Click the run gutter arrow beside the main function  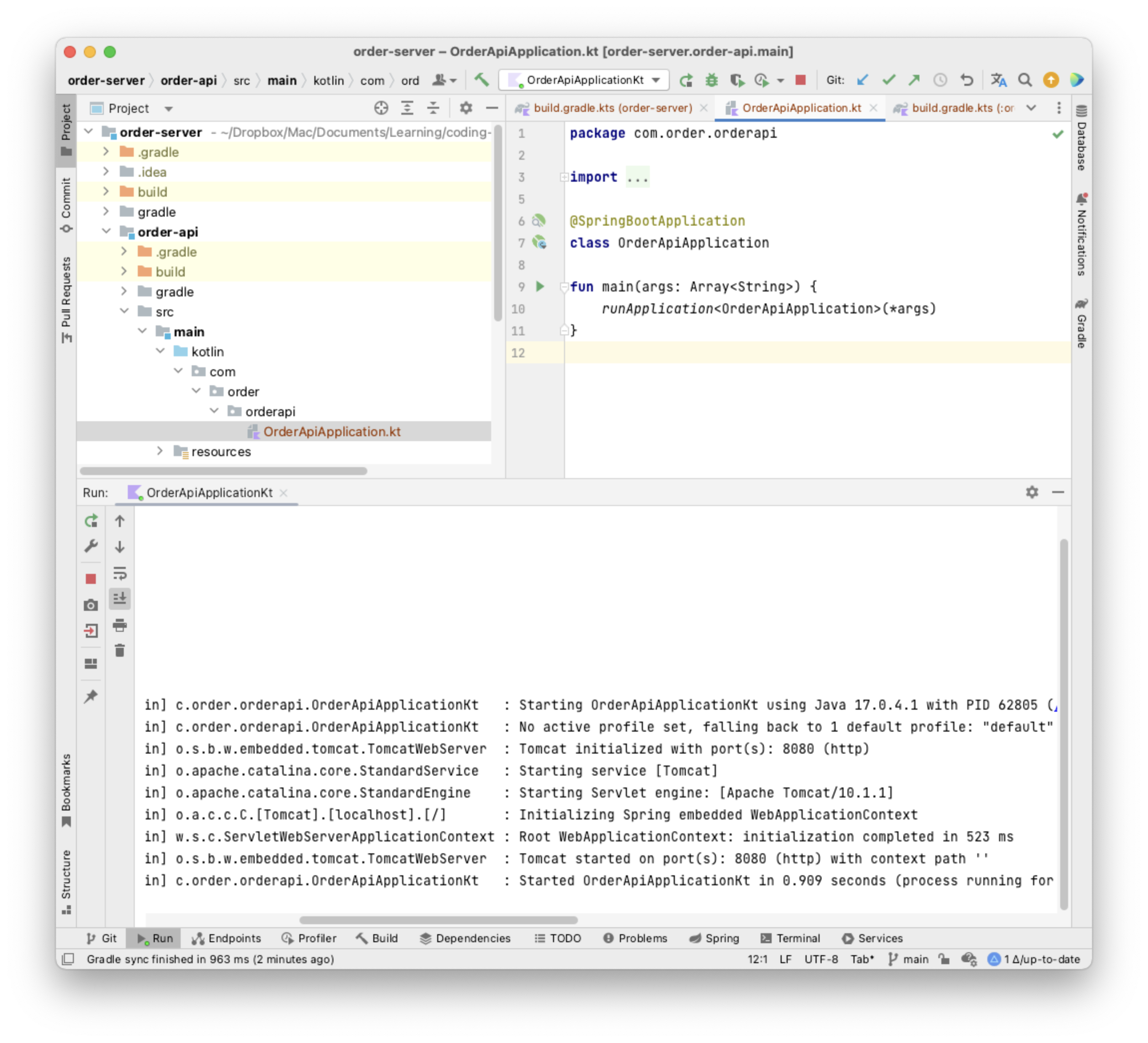pos(540,286)
